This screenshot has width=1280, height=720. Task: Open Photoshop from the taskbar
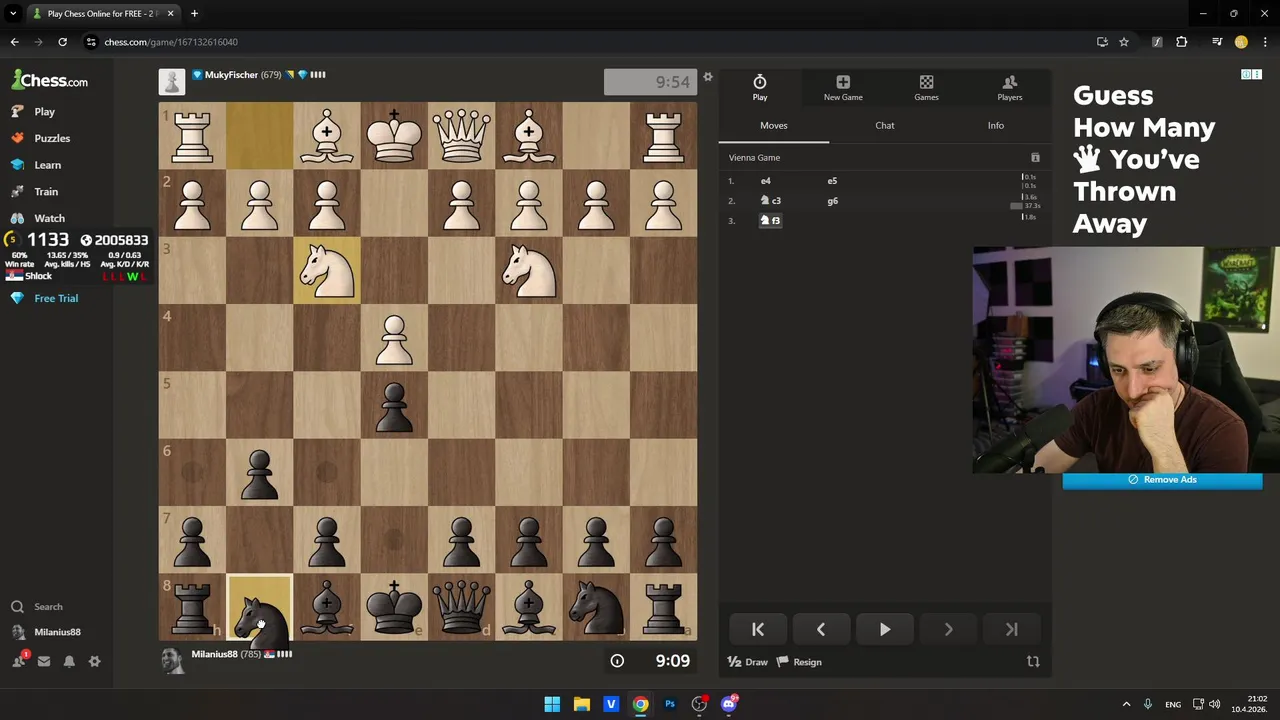[x=670, y=704]
